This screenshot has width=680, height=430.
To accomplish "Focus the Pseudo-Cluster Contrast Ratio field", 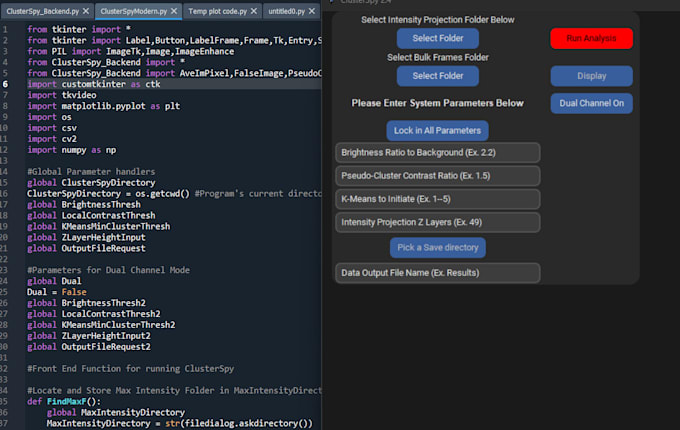I will tap(438, 176).
